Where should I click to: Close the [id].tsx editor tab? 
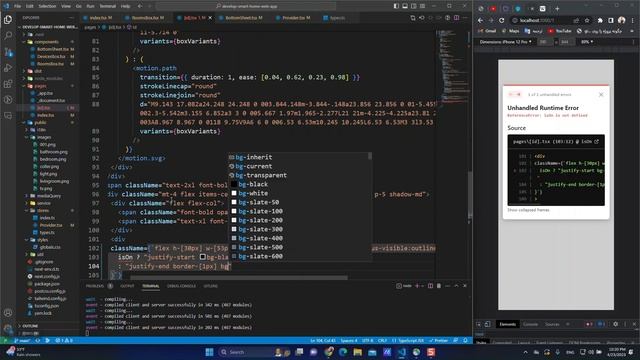click(210, 18)
